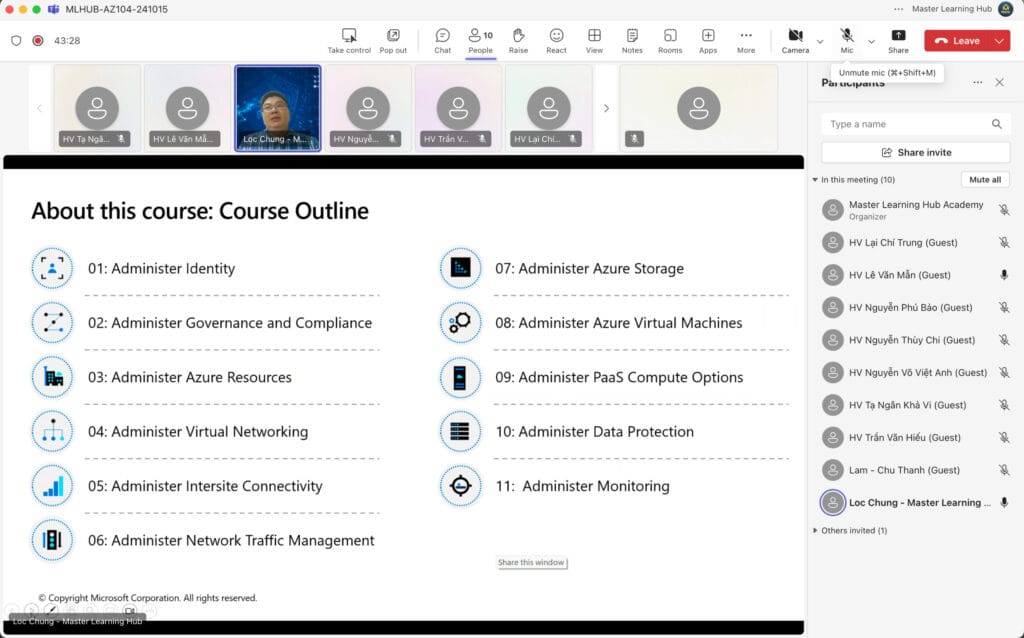
Task: Raise your hand
Action: 518,40
